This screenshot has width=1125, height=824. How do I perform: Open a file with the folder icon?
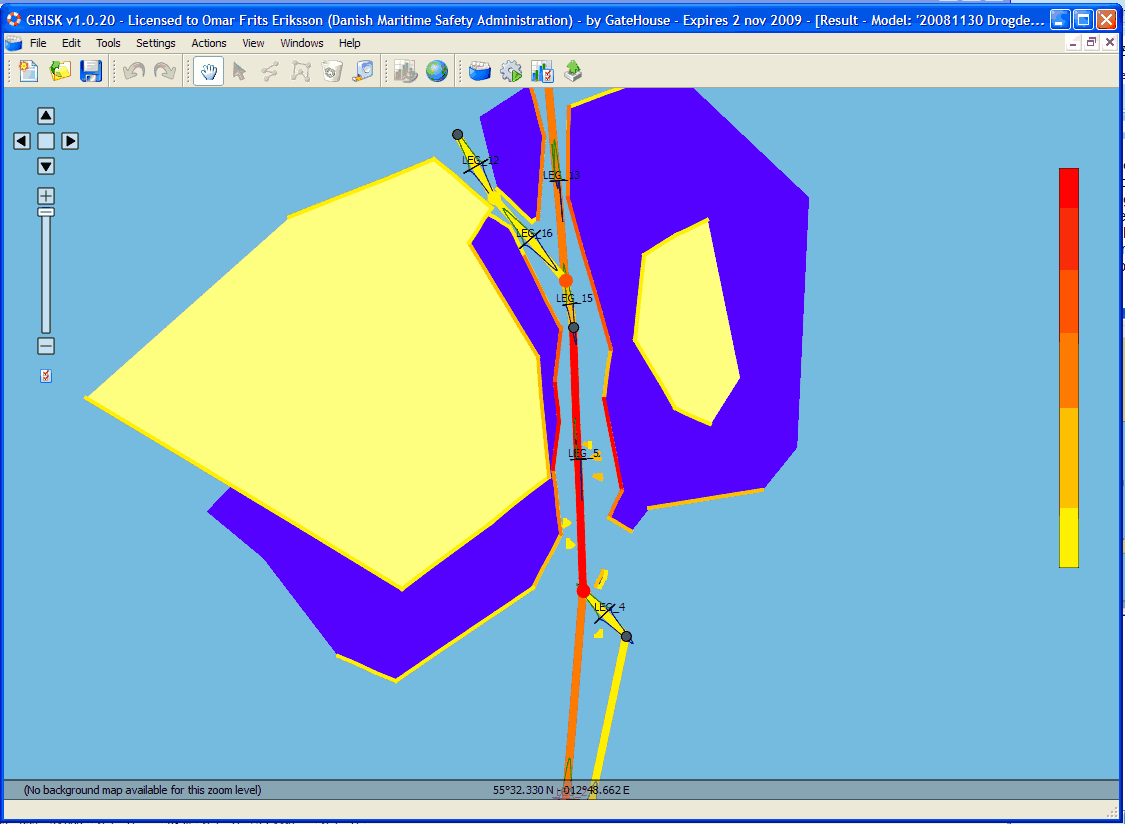pos(60,71)
